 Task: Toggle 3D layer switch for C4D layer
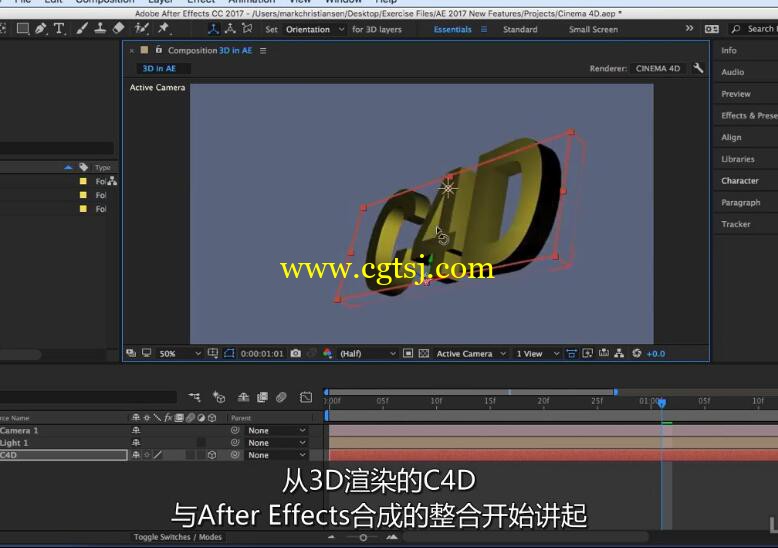[x=212, y=455]
